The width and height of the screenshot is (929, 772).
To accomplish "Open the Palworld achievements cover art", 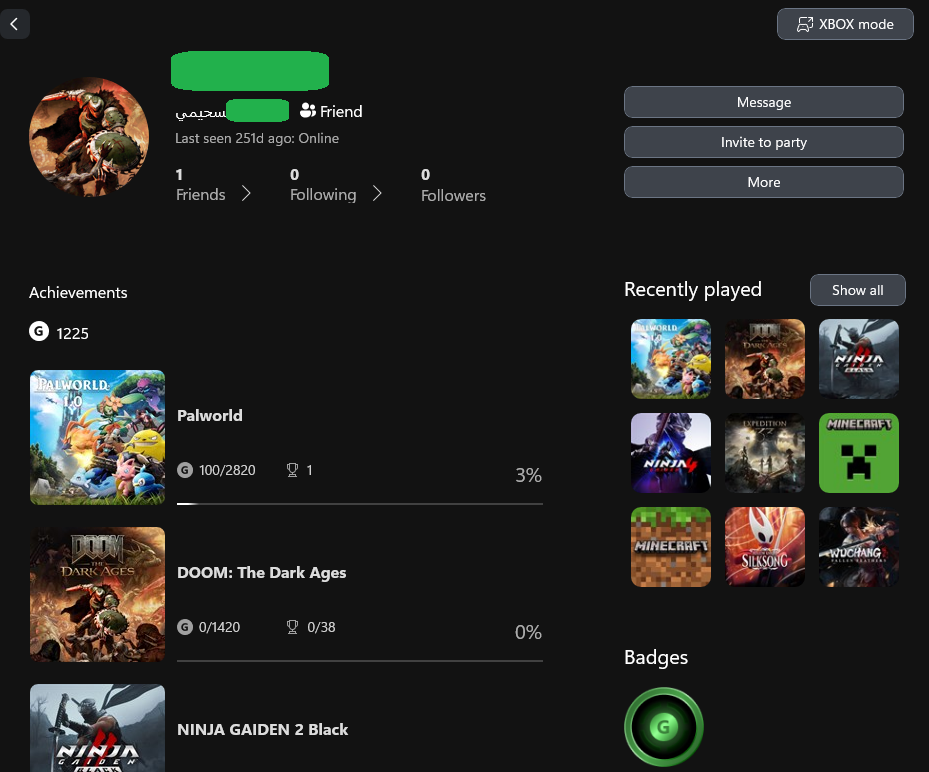I will (98, 437).
